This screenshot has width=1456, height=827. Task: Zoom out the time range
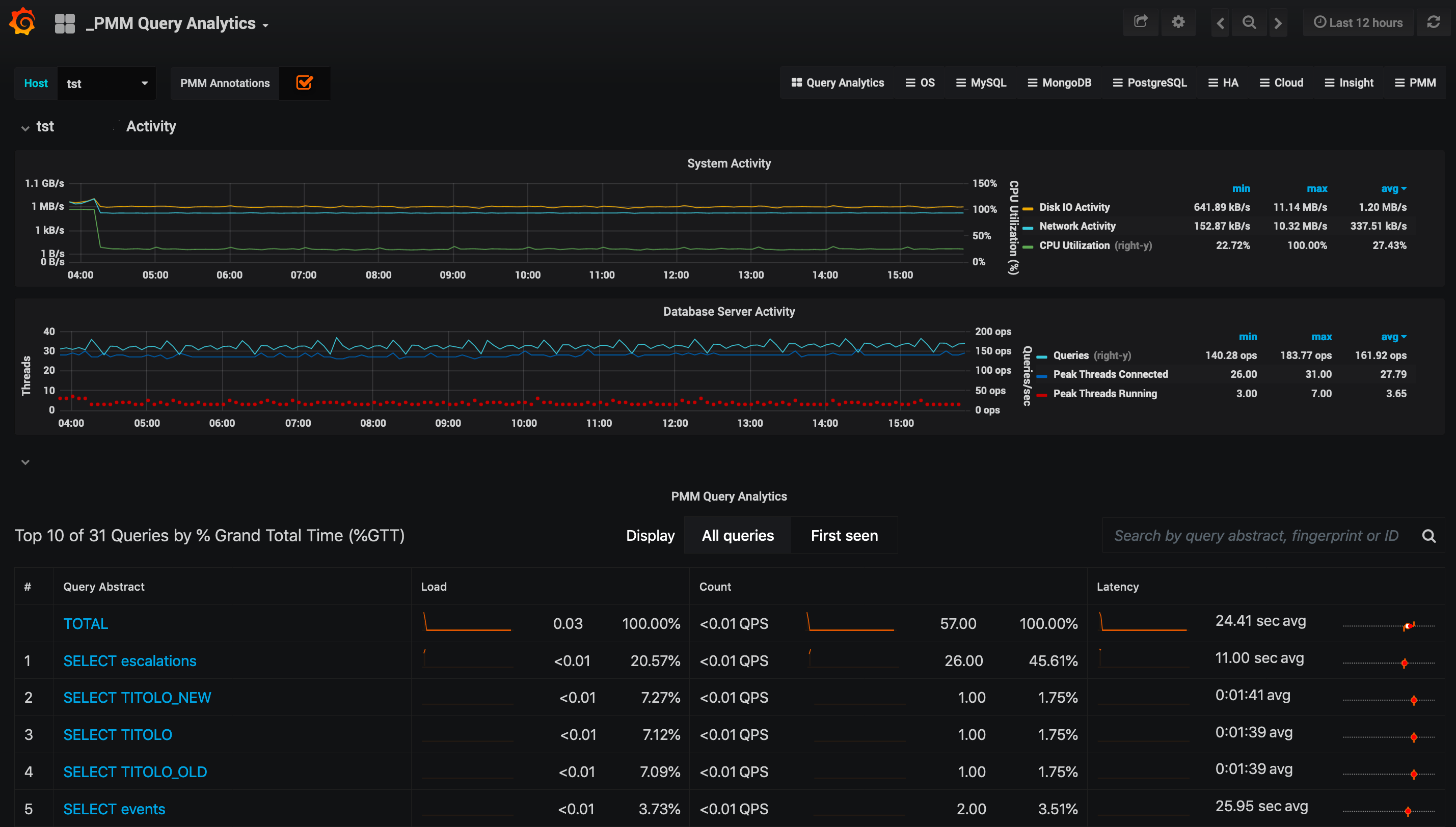pos(1249,23)
